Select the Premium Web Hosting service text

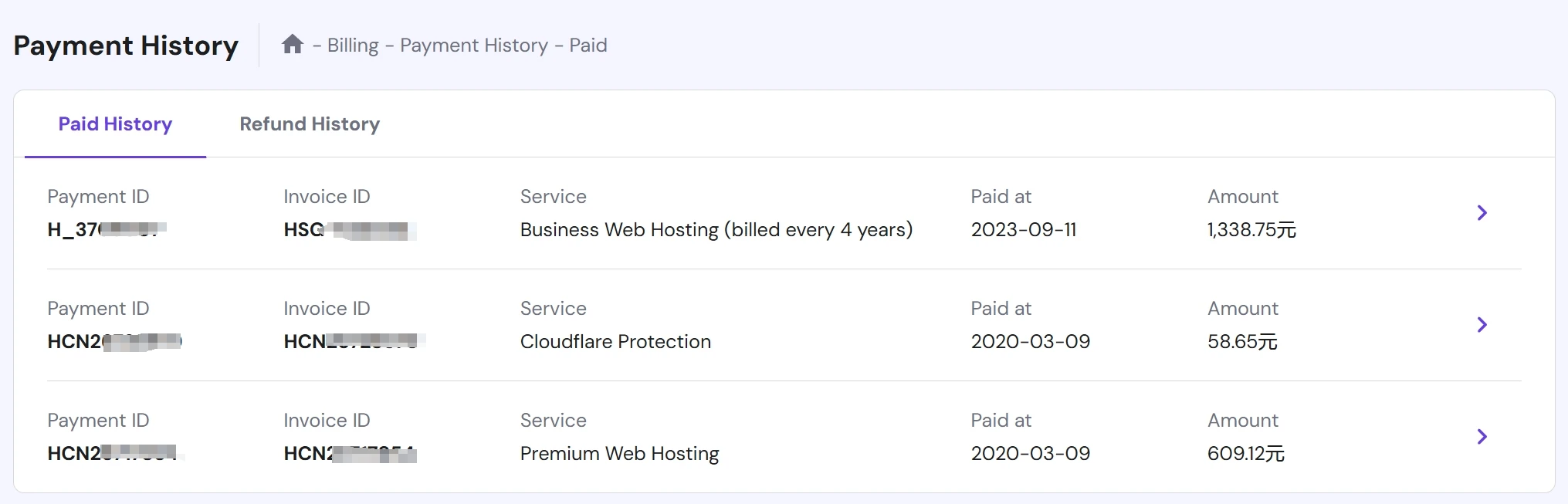(619, 454)
